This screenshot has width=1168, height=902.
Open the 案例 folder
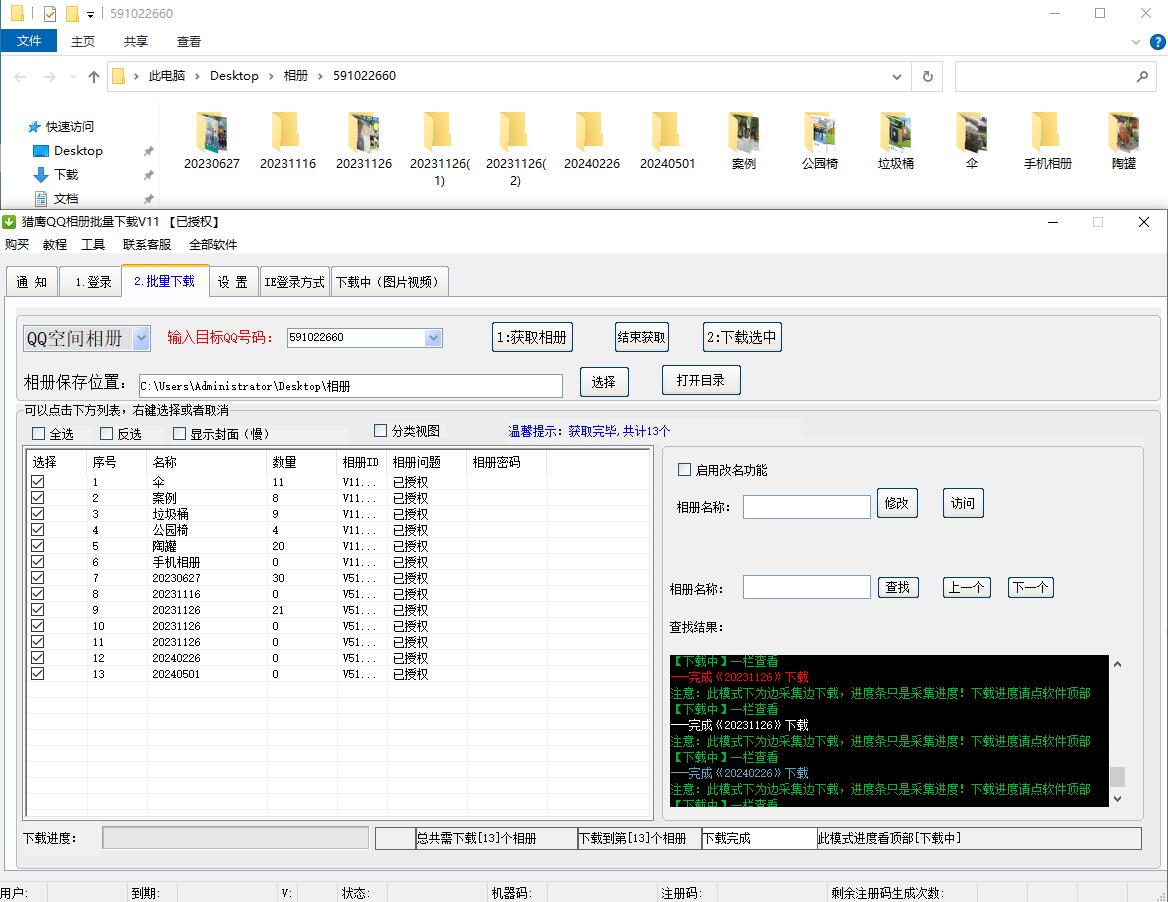tap(743, 141)
